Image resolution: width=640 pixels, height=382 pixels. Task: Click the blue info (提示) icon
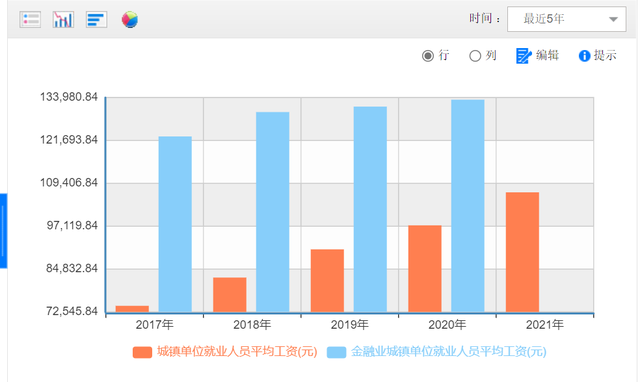click(584, 56)
